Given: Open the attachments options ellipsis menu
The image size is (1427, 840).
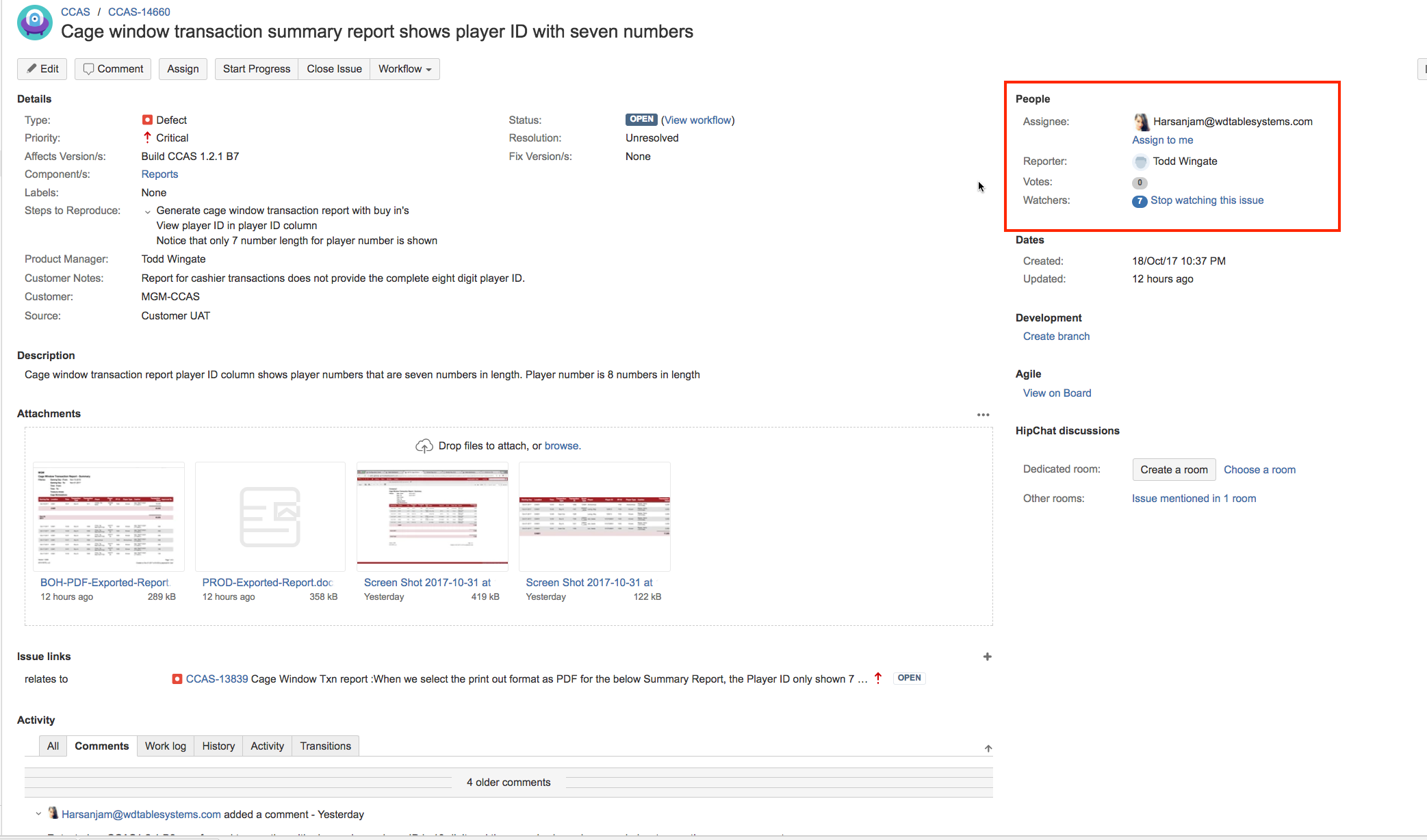Looking at the screenshot, I should click(x=983, y=415).
